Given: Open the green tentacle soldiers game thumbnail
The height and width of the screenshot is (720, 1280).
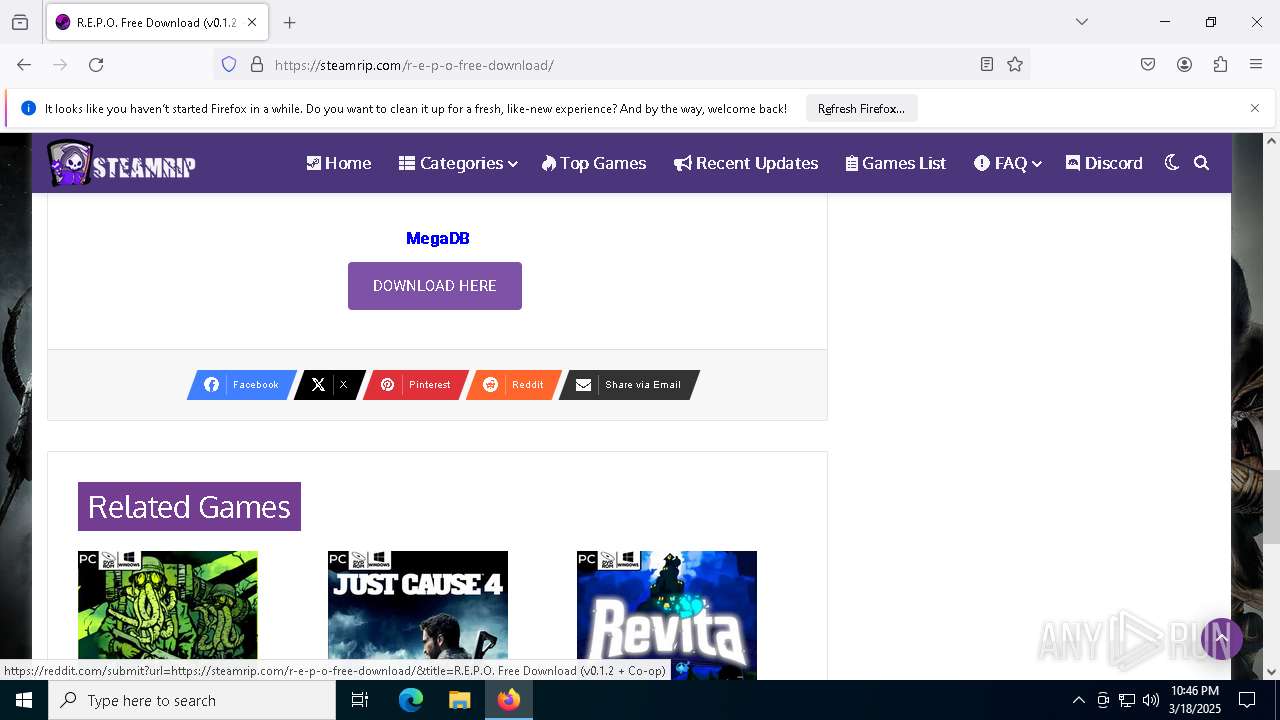Looking at the screenshot, I should (168, 606).
